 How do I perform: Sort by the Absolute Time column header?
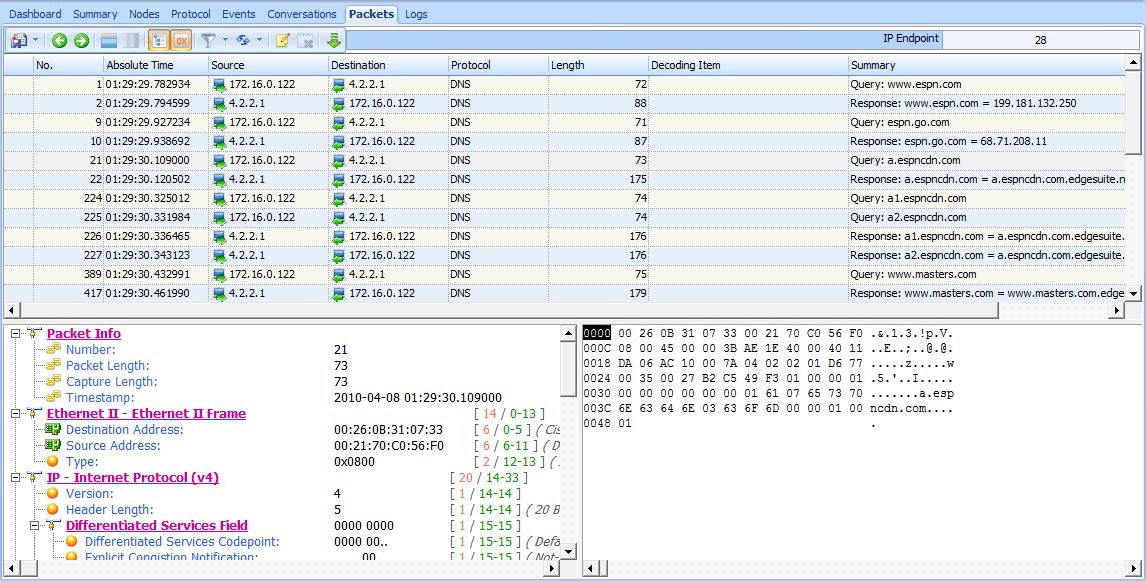point(156,65)
